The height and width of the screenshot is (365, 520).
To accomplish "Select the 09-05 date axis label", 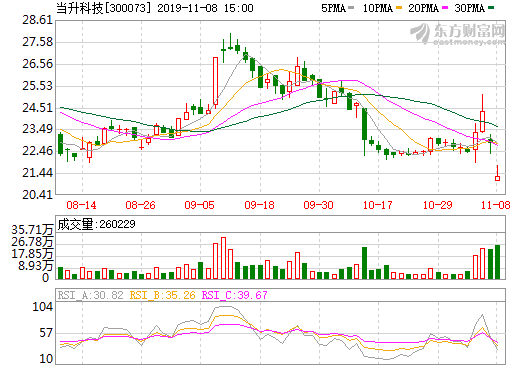I will (199, 205).
